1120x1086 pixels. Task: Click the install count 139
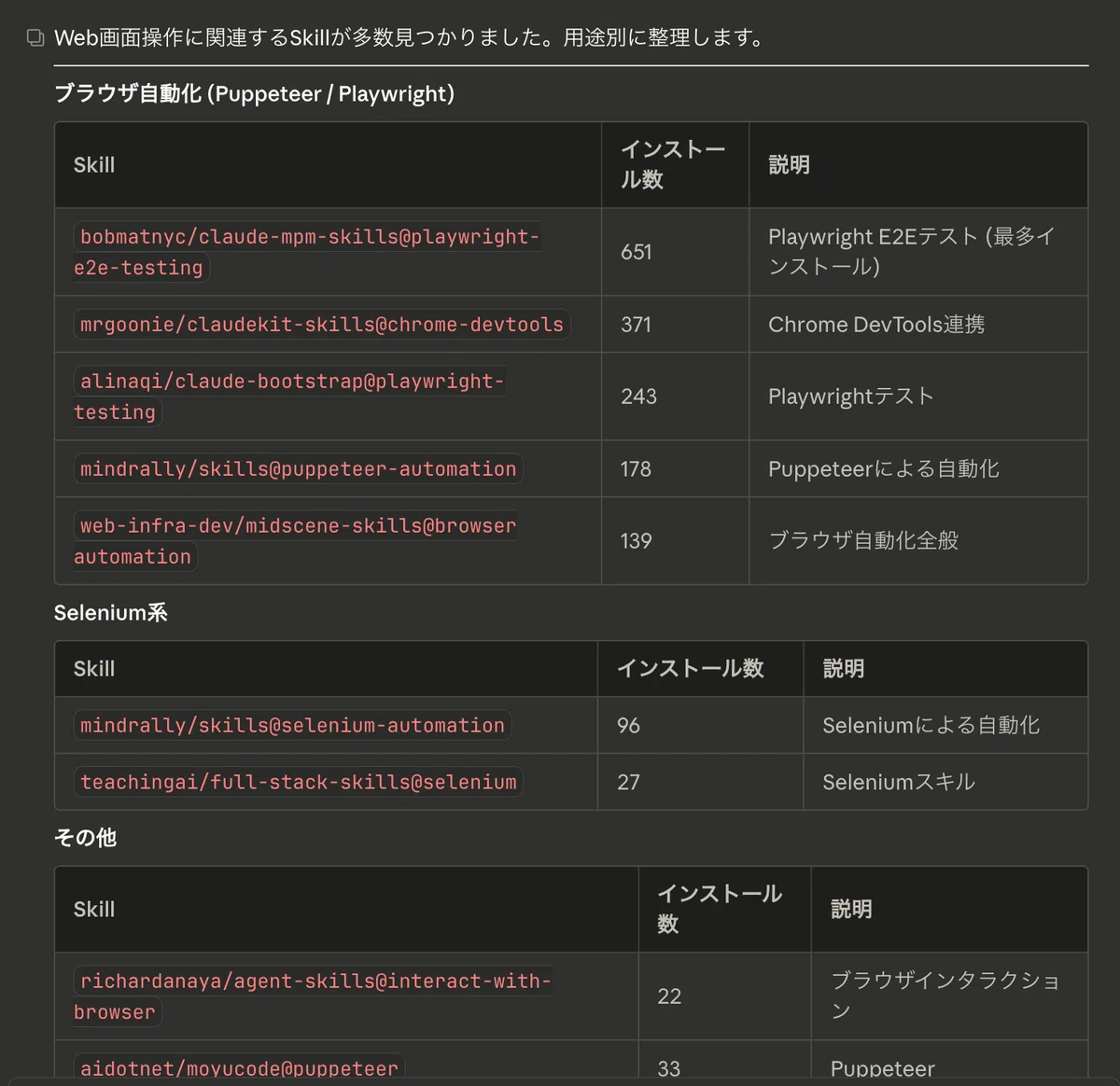(637, 541)
